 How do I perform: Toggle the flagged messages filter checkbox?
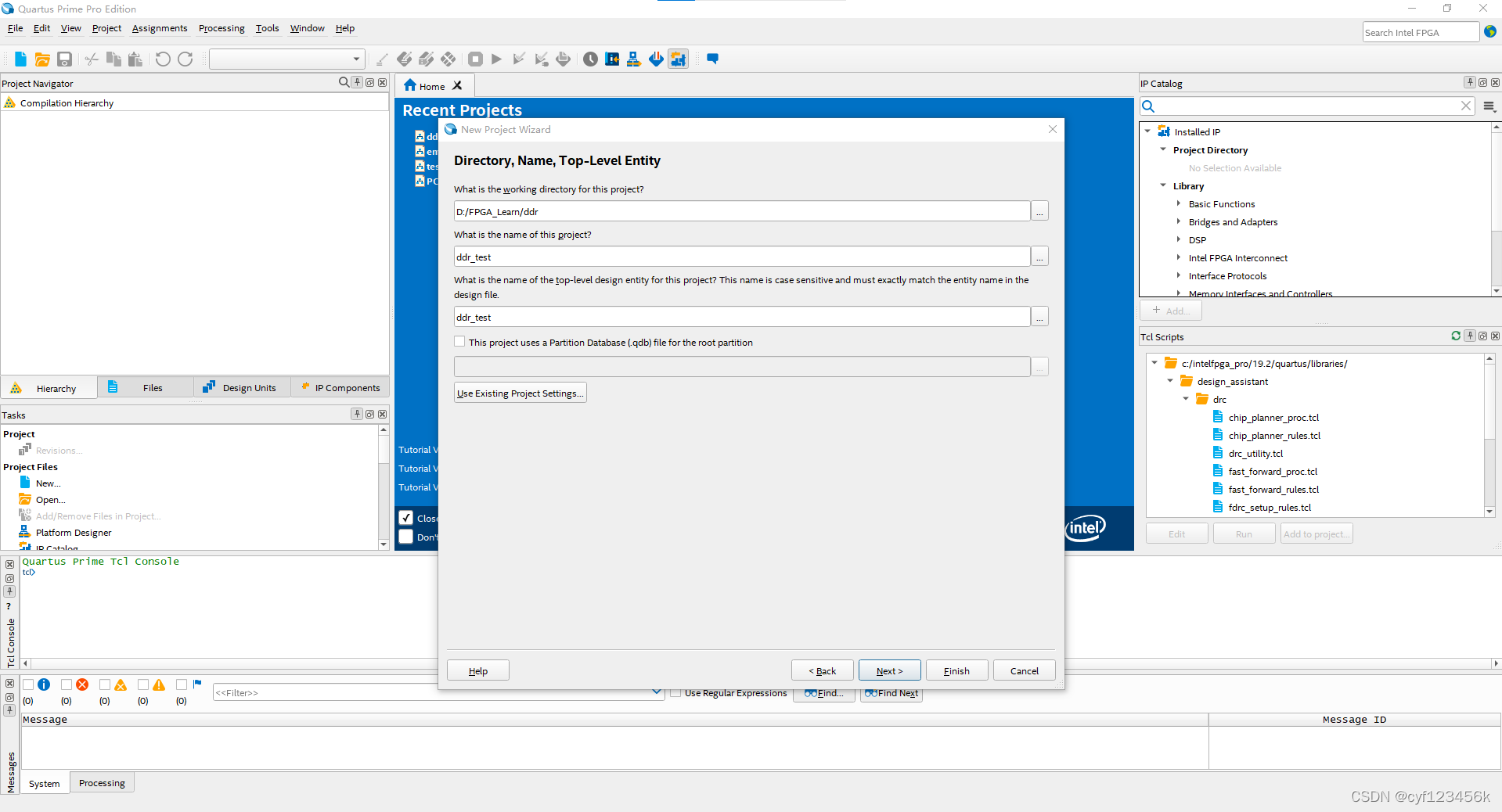click(182, 684)
